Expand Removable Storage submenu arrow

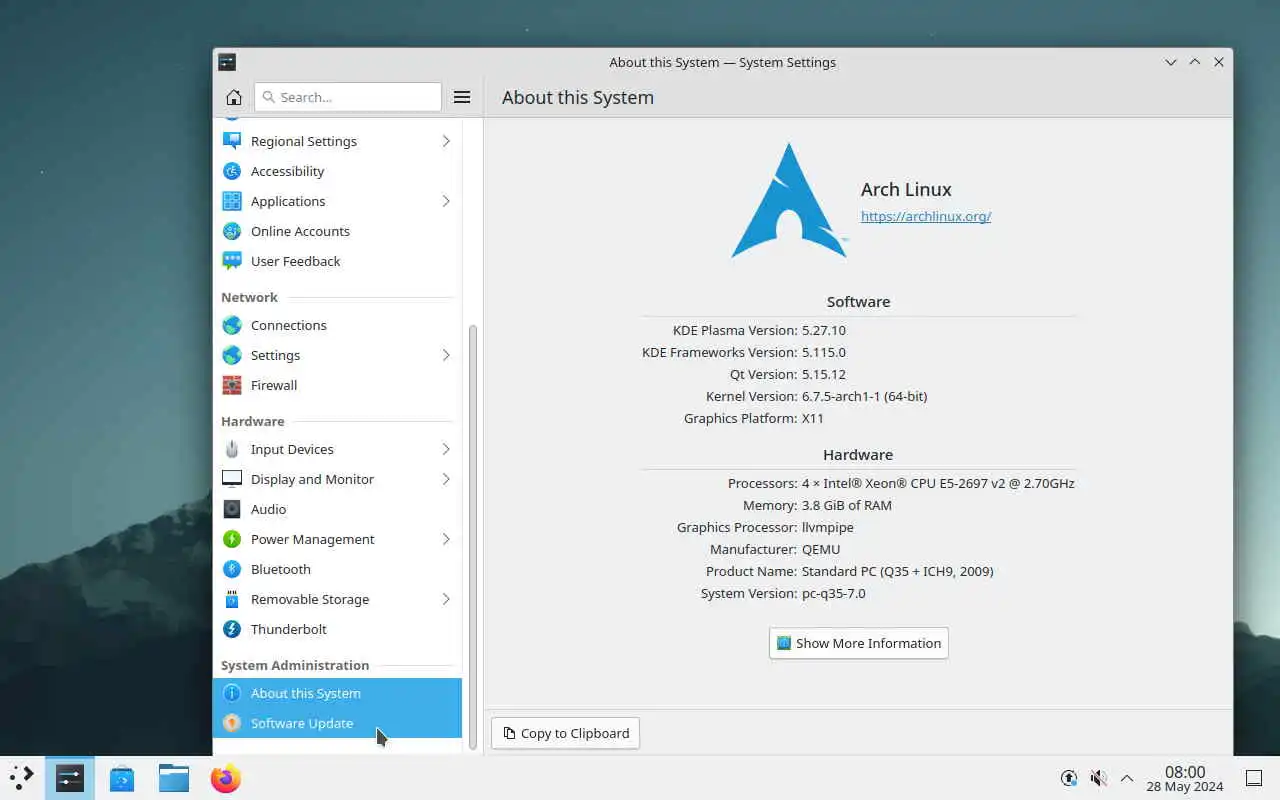(446, 599)
